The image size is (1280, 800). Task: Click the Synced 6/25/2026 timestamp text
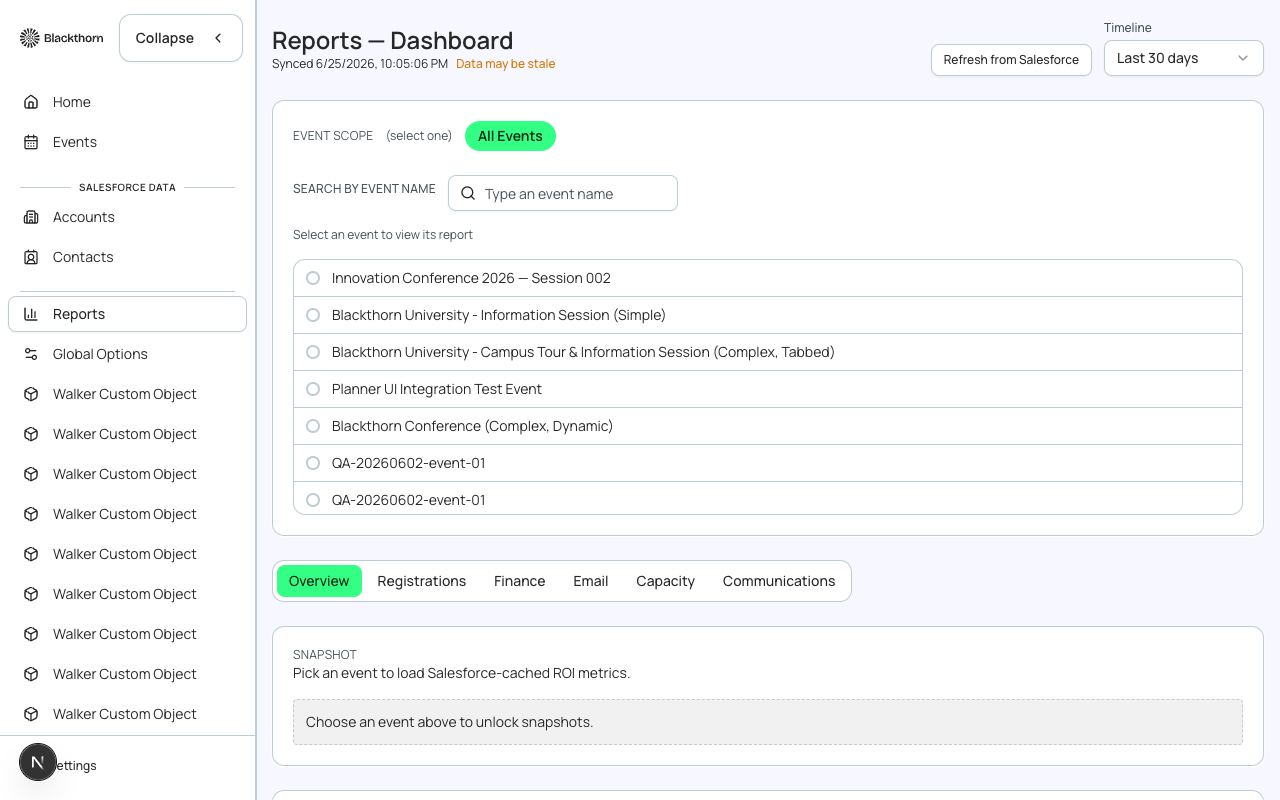coord(360,64)
